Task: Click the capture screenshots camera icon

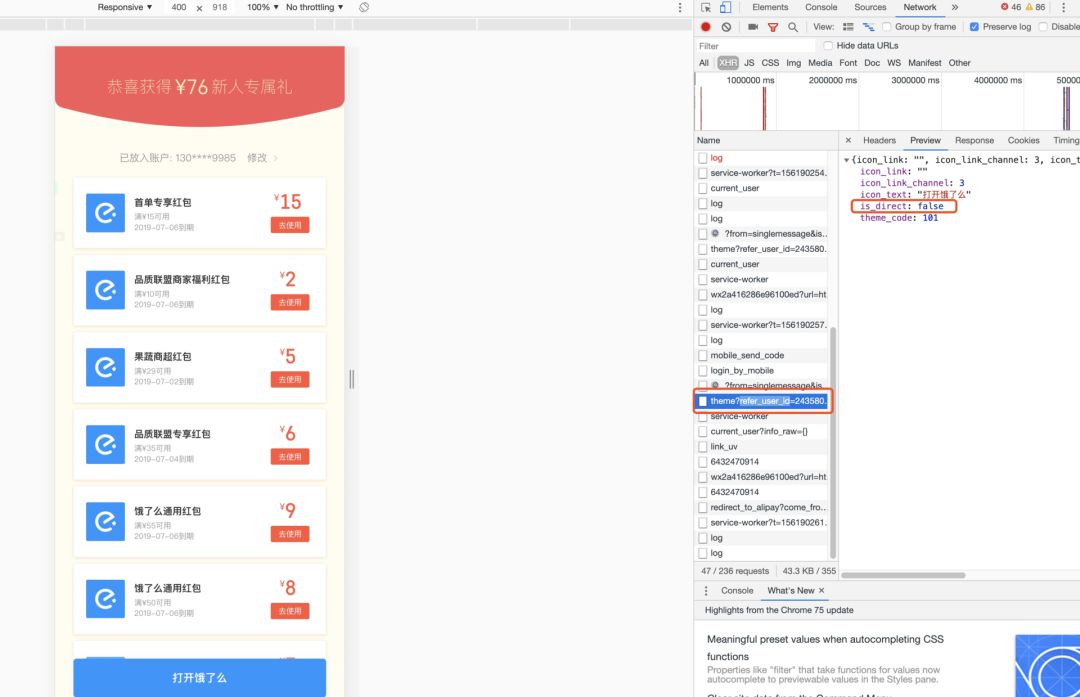Action: [x=753, y=27]
